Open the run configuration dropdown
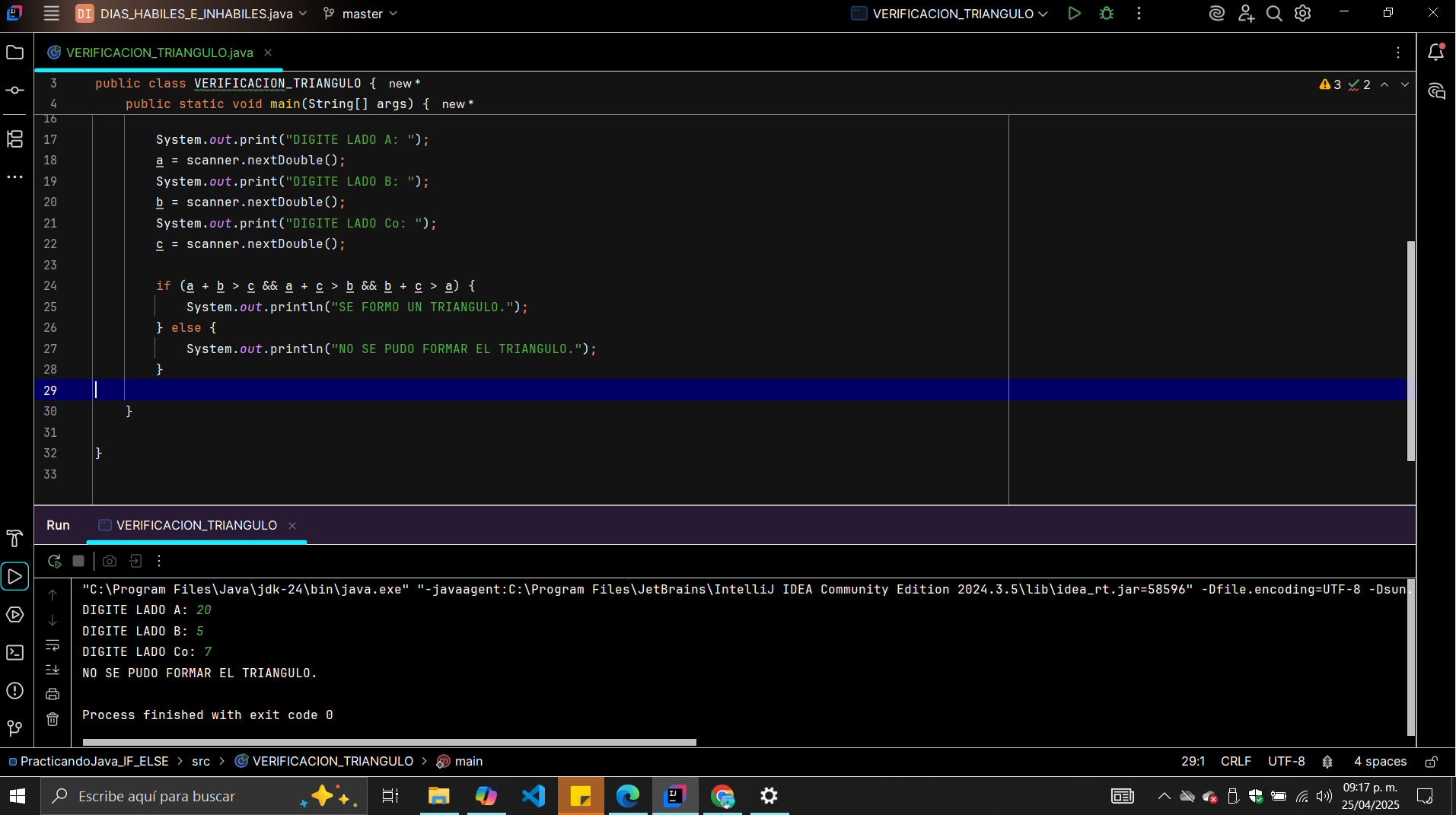The image size is (1456, 815). pos(951,14)
